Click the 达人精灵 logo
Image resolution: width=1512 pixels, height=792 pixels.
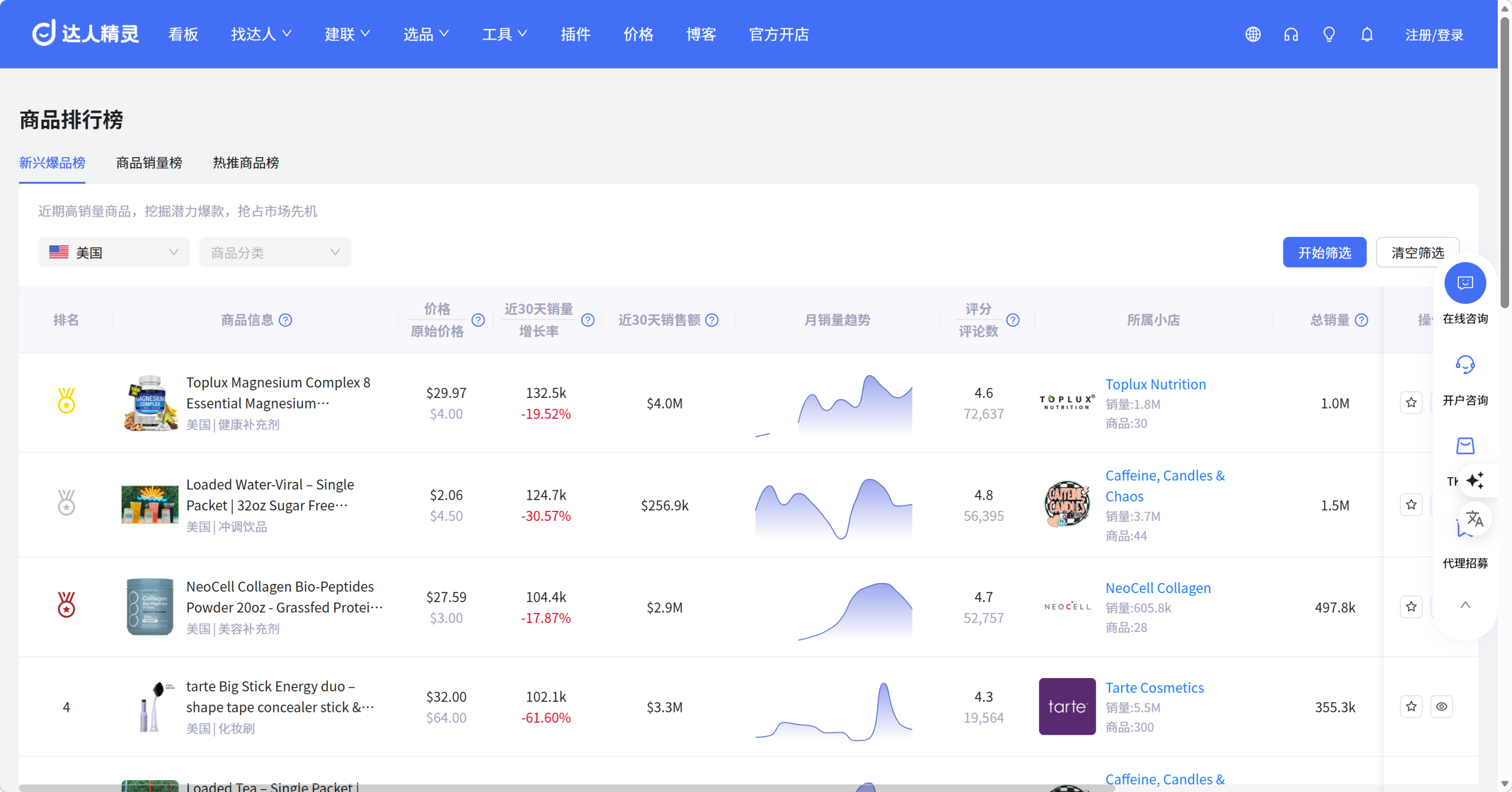tap(85, 34)
